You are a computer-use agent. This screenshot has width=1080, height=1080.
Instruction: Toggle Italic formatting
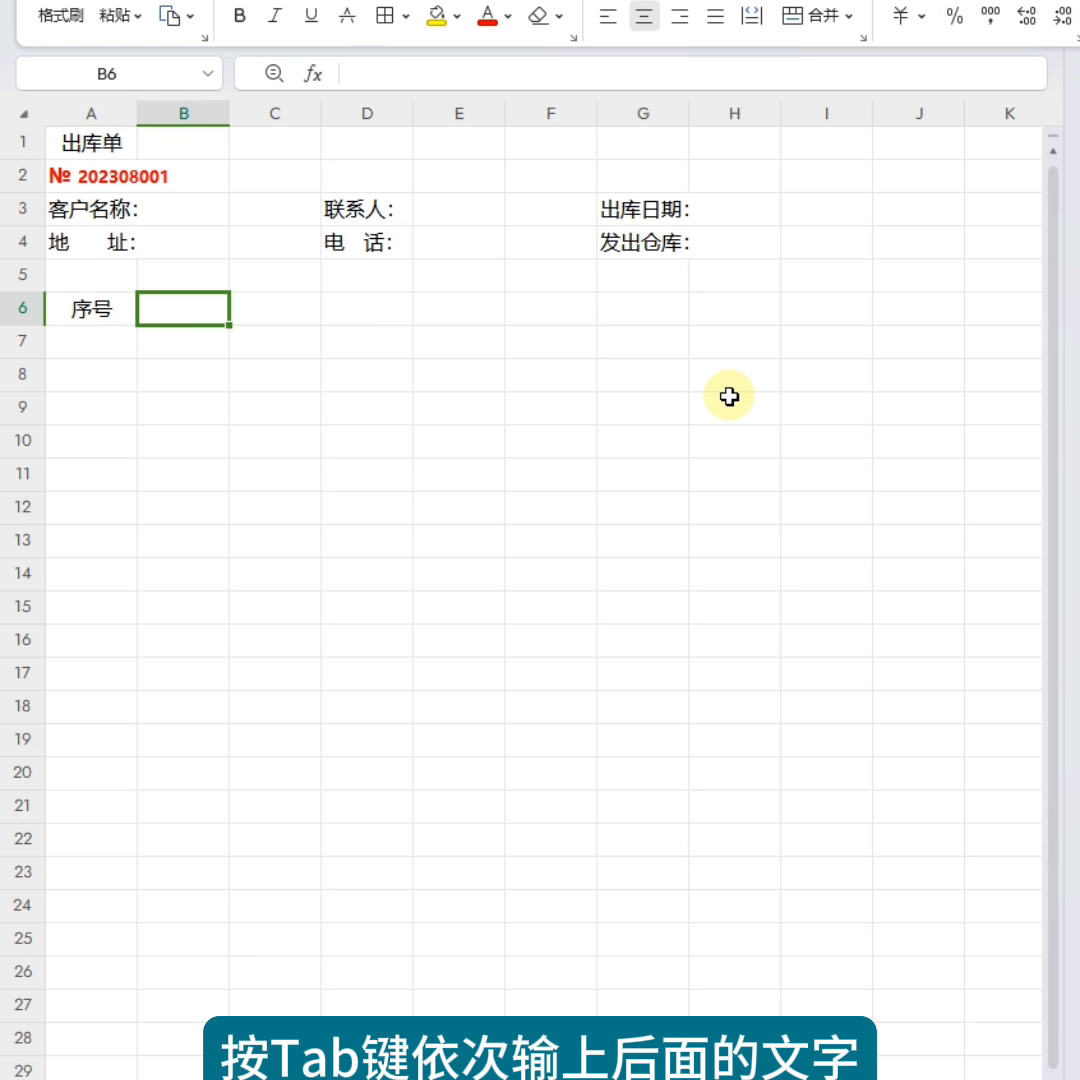[x=275, y=15]
